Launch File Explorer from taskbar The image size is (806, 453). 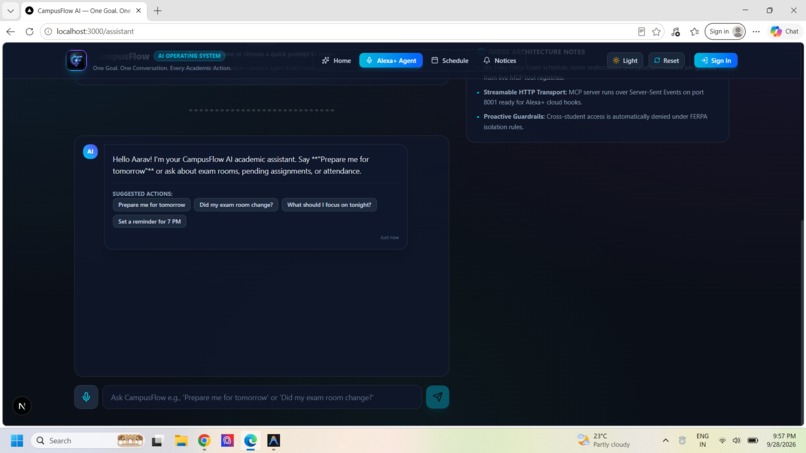tap(181, 441)
